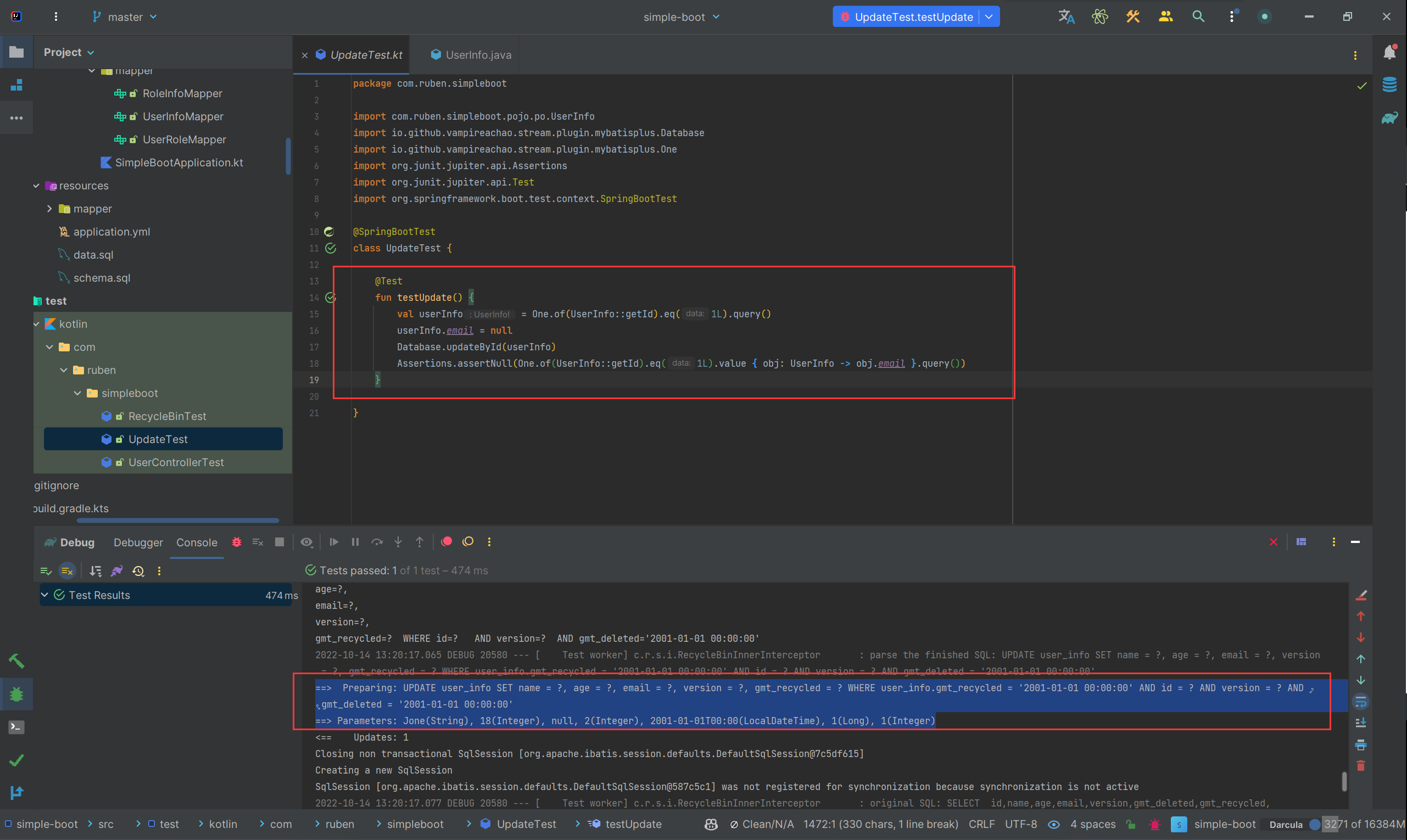Toggle Show Ignored tests filter
This screenshot has width=1407, height=840.
coord(67,571)
